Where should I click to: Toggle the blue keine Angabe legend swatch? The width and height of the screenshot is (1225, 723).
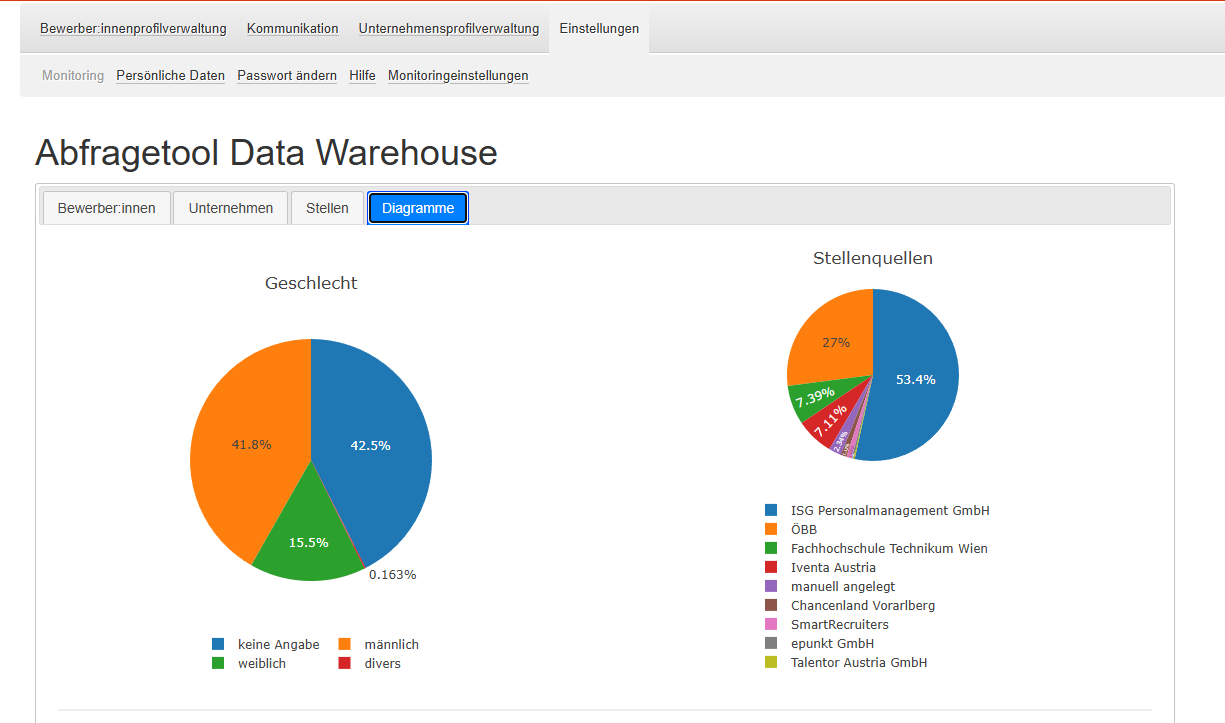[x=218, y=645]
